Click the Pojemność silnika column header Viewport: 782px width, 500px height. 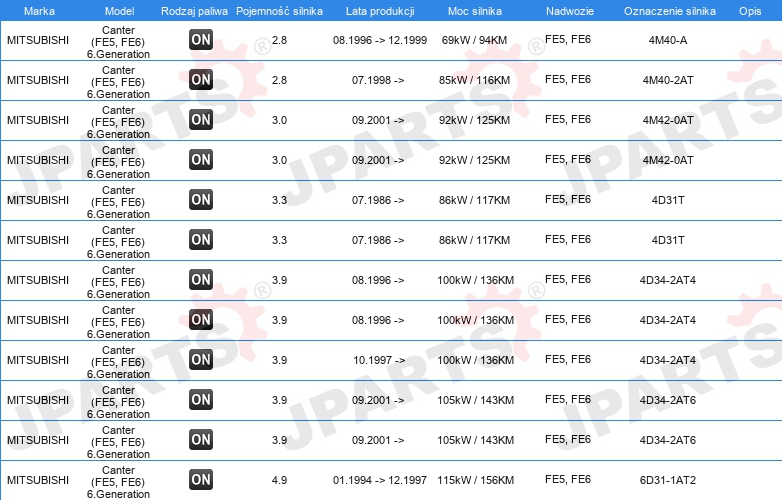[279, 11]
